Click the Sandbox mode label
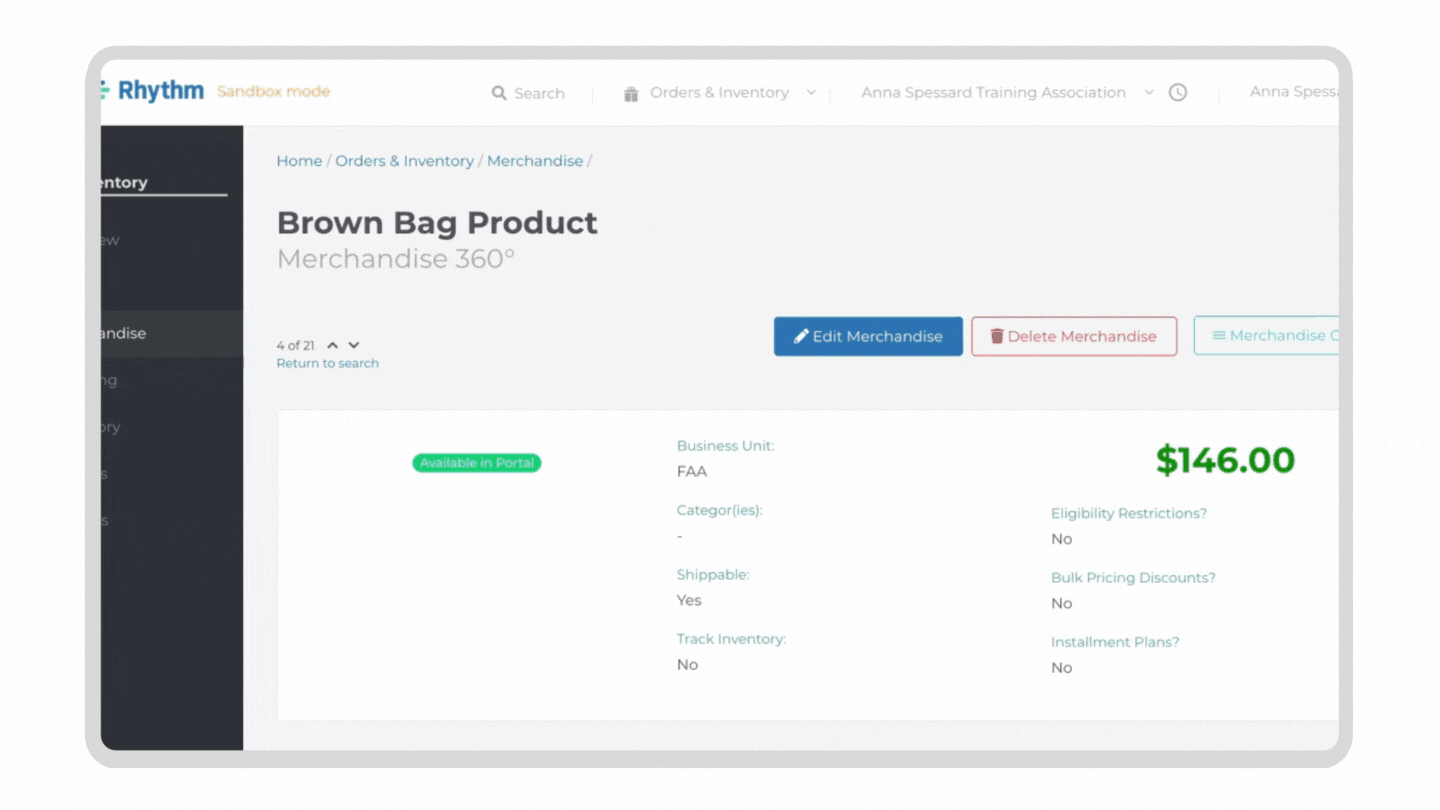Viewport: 1440px width, 810px height. pyautogui.click(x=273, y=91)
